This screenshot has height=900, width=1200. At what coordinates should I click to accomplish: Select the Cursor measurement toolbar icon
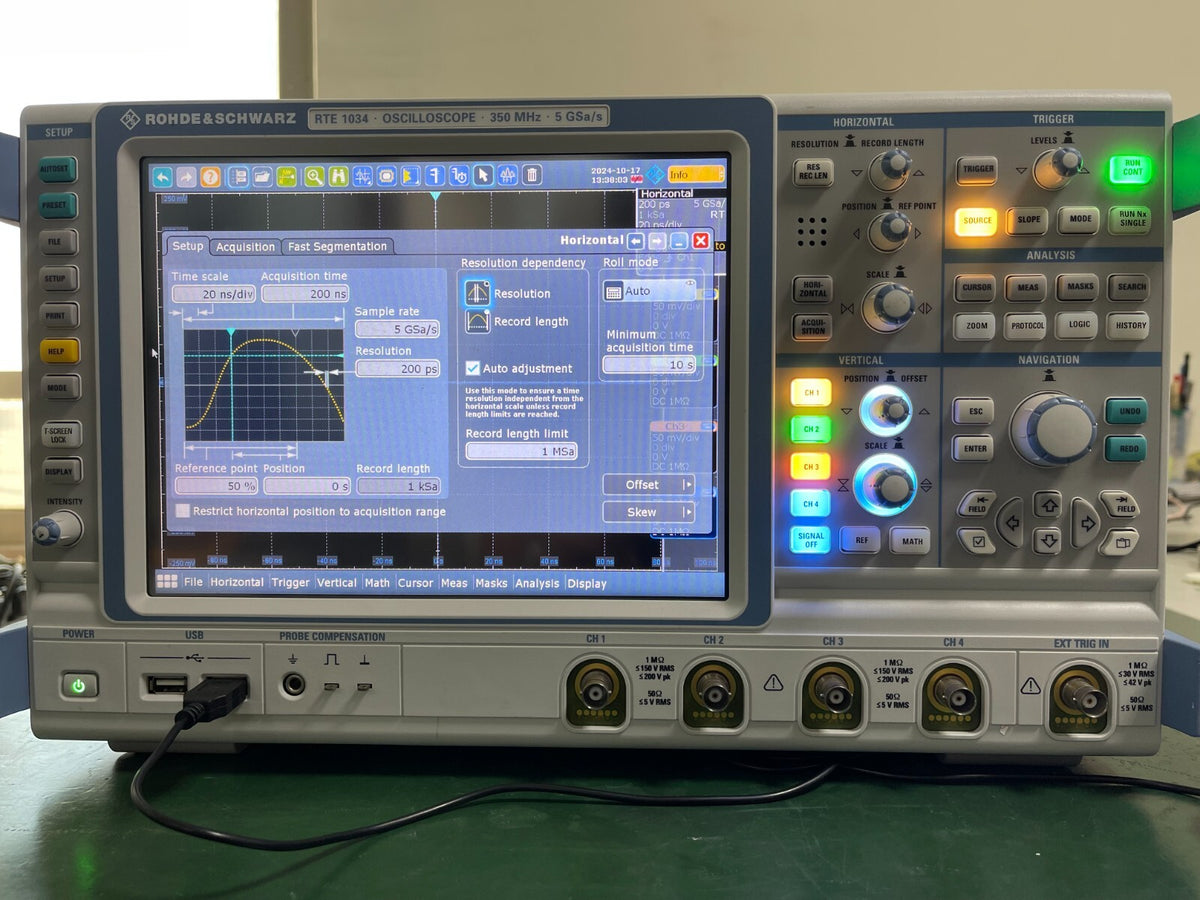click(363, 176)
